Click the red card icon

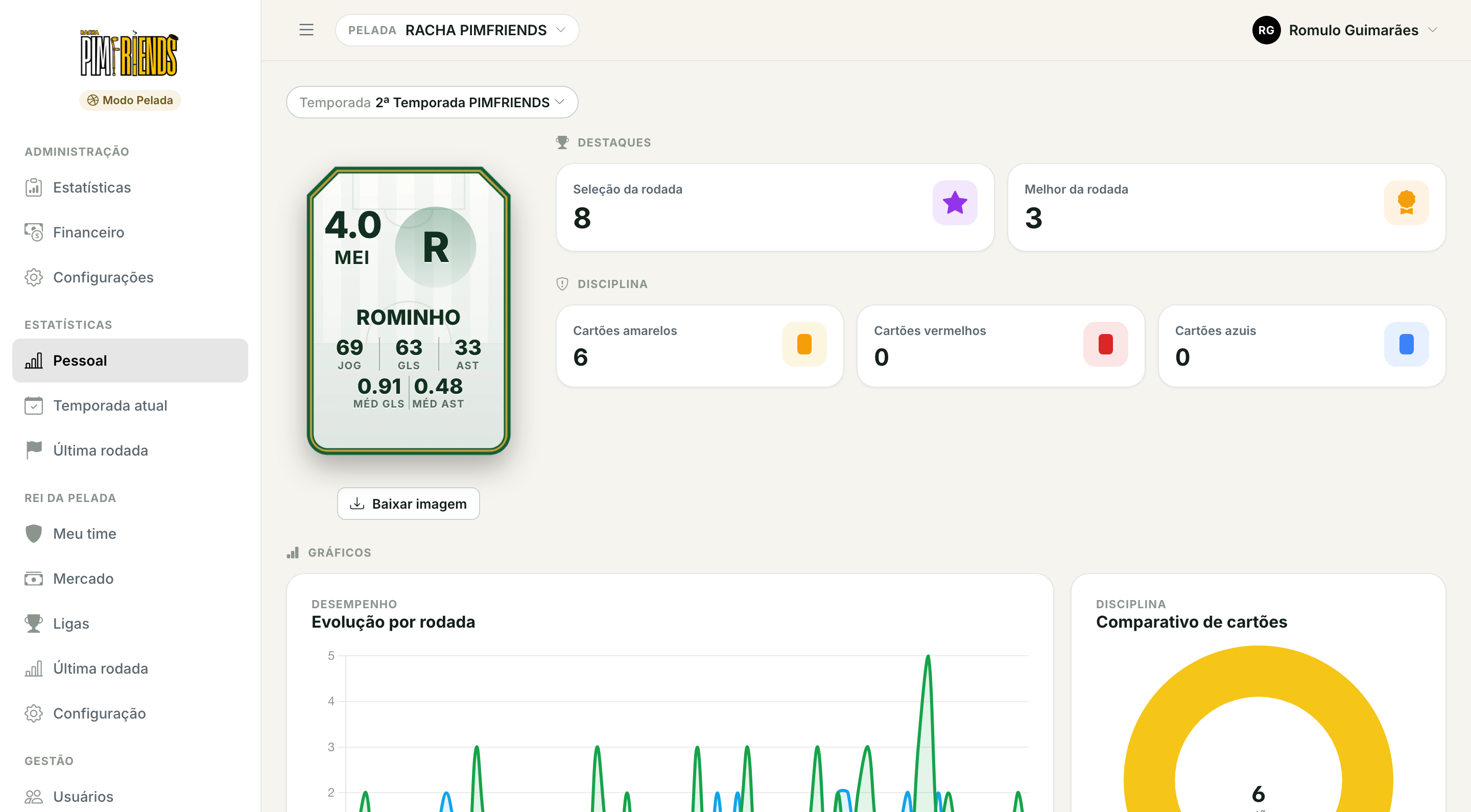tap(1105, 344)
